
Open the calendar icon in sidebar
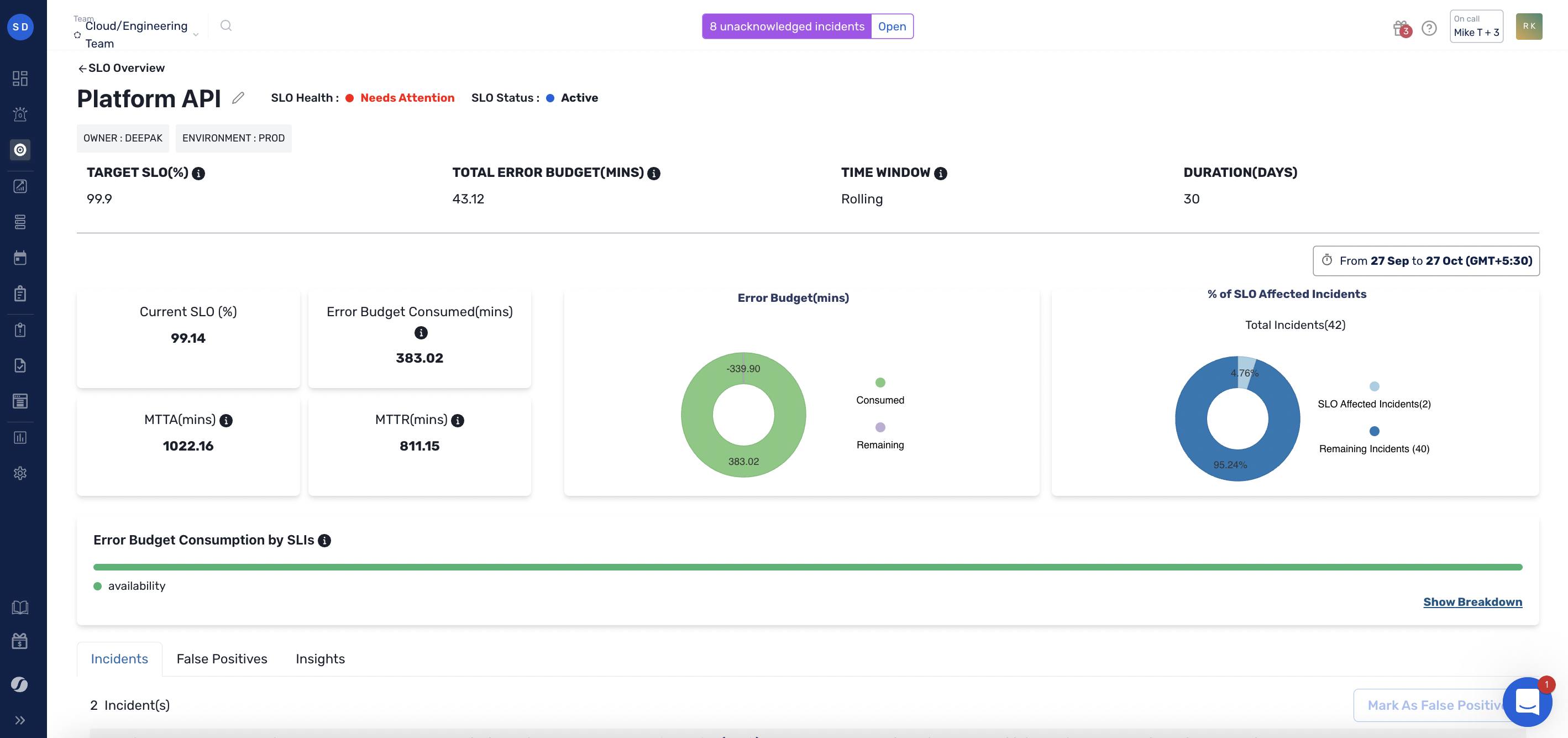tap(20, 258)
